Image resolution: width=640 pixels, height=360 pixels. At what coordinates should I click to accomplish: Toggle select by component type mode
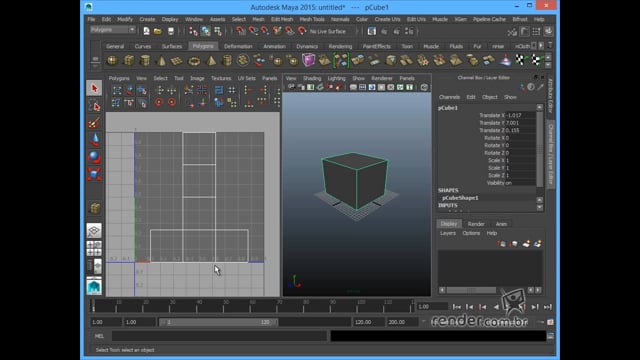(218, 31)
